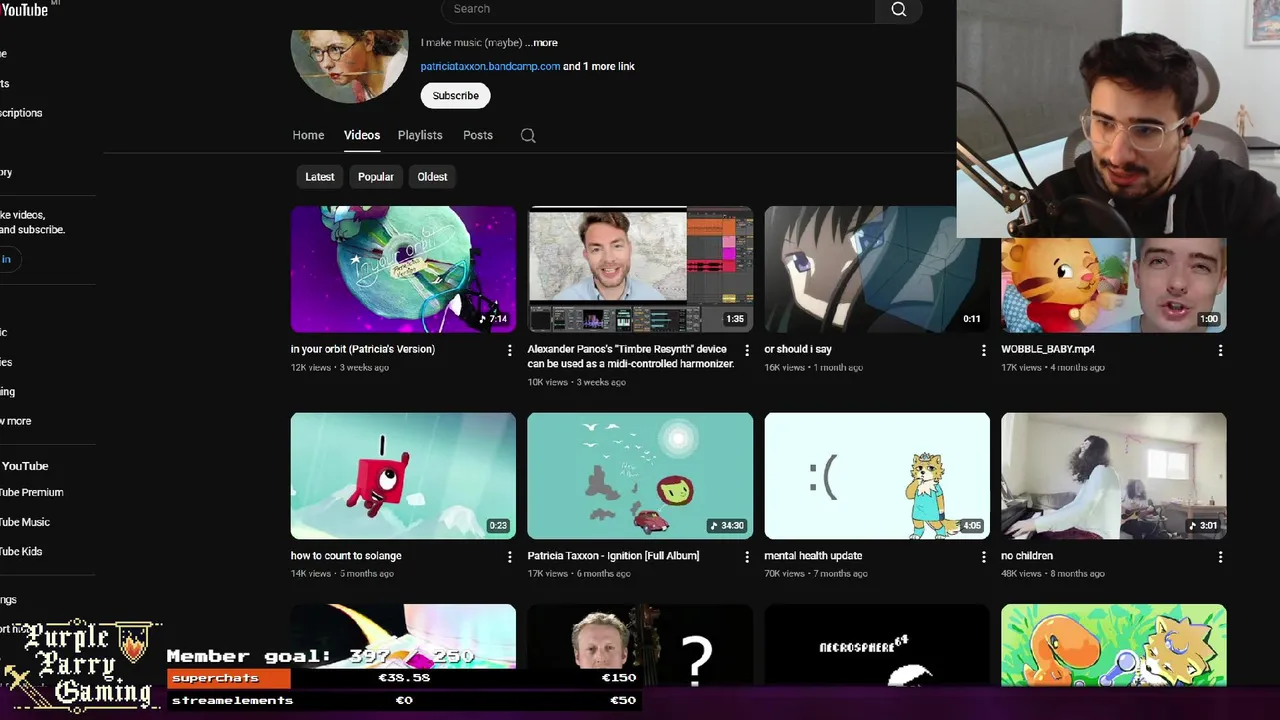
Task: Sort videos by Popular
Action: coord(376,177)
